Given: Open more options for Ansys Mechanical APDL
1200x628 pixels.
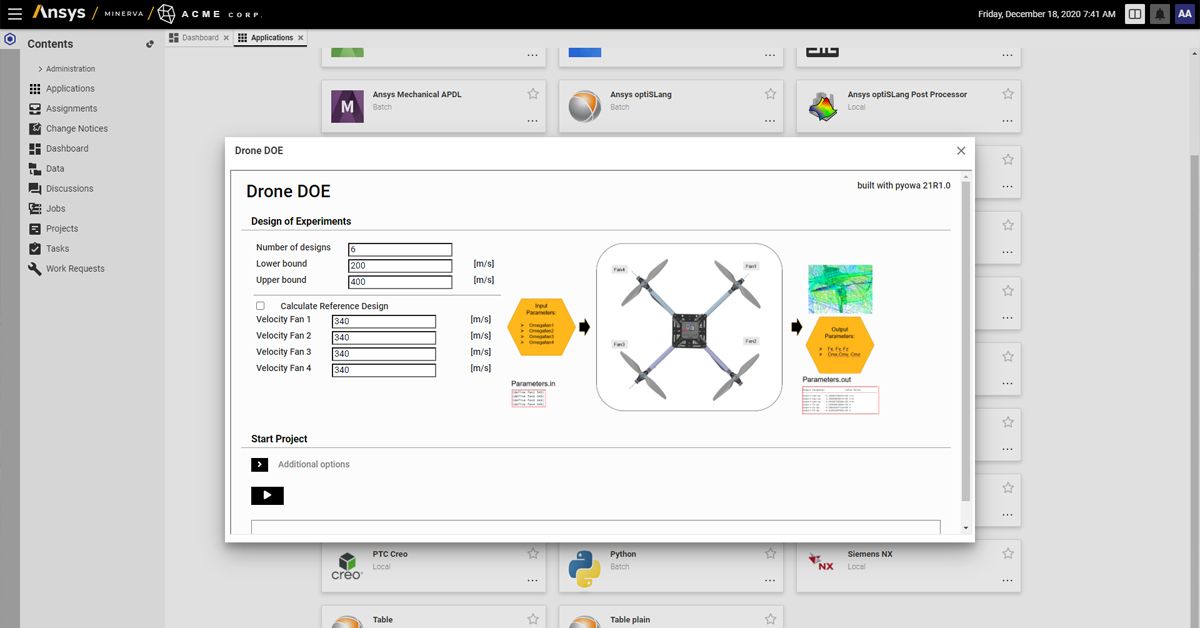Looking at the screenshot, I should coord(533,120).
